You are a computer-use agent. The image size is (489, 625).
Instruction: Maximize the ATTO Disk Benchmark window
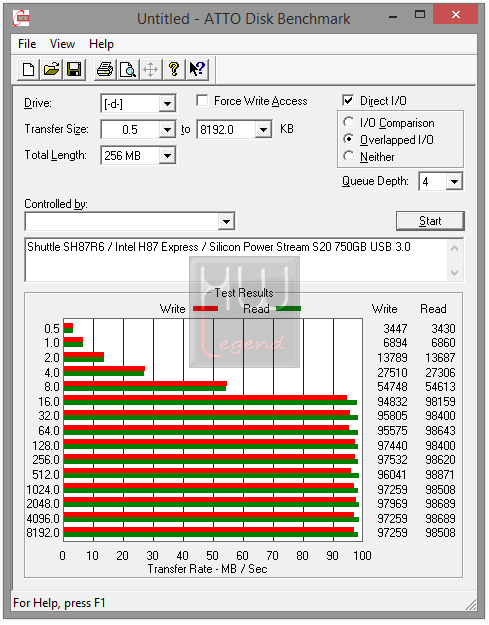[x=420, y=15]
